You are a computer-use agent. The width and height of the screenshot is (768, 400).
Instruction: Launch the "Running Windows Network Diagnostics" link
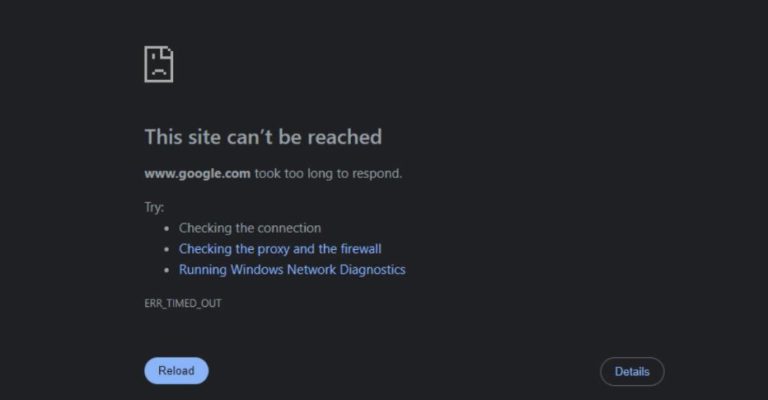coord(292,270)
